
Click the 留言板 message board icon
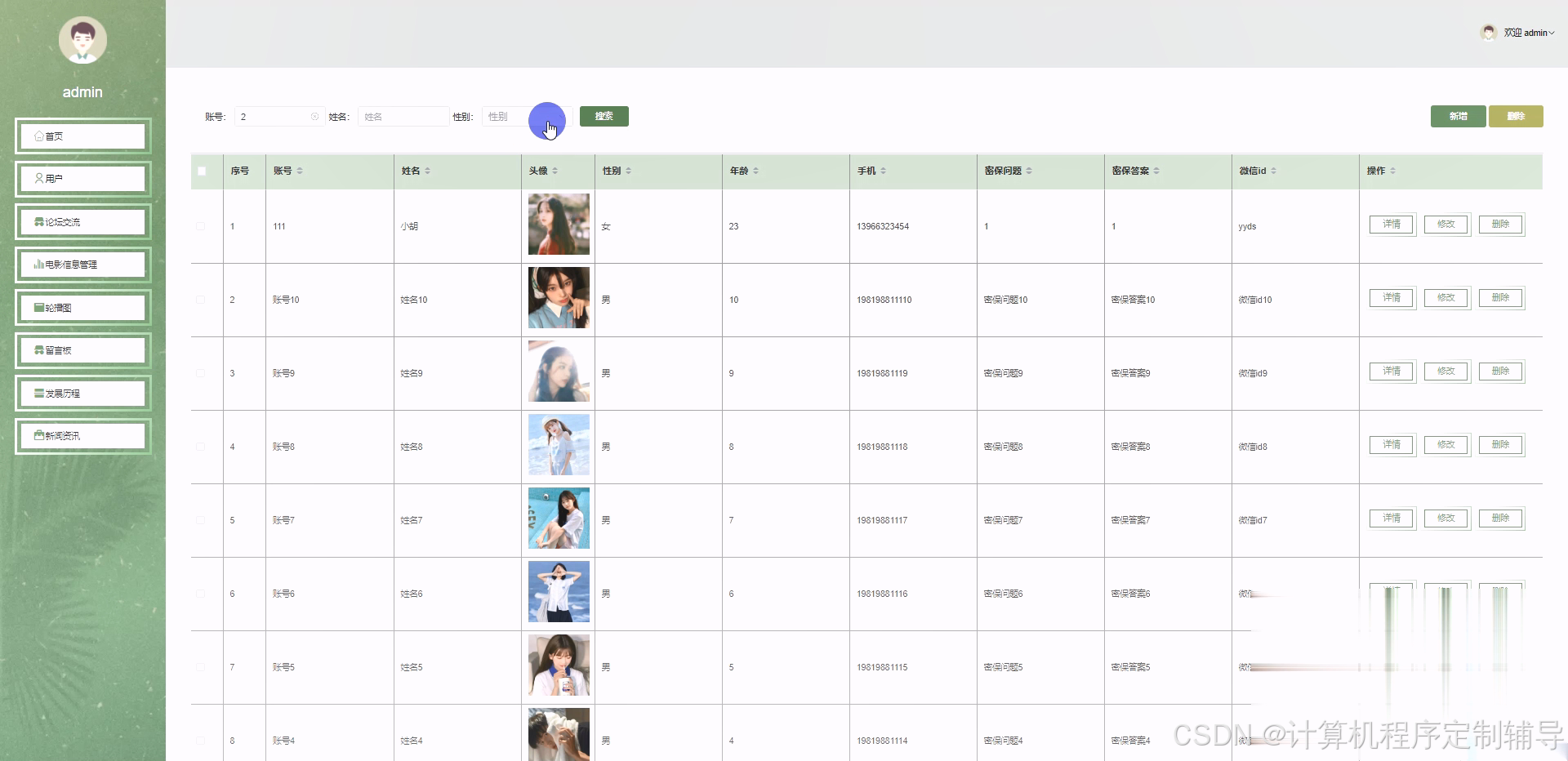[38, 349]
